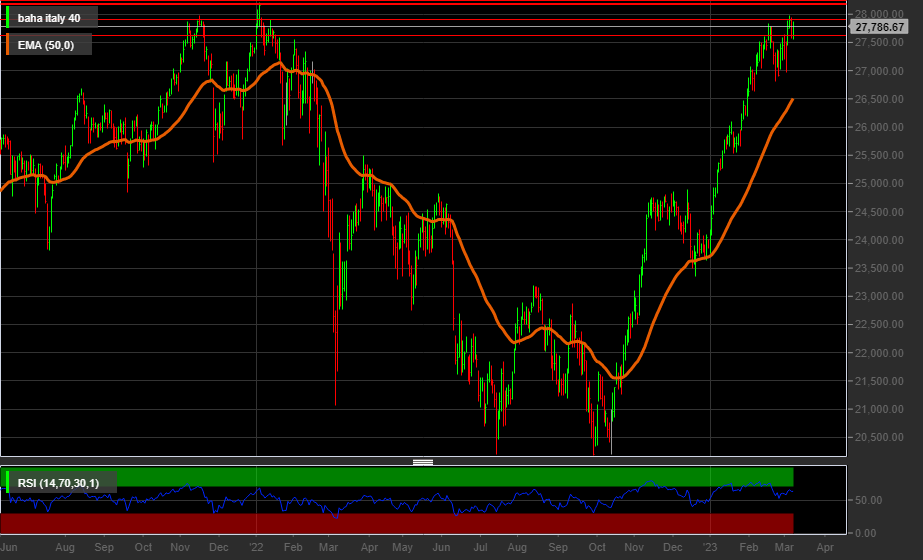Viewport: 923px width, 560px height.
Task: Click the Apr label at the right end of the time axis
Action: point(825,547)
